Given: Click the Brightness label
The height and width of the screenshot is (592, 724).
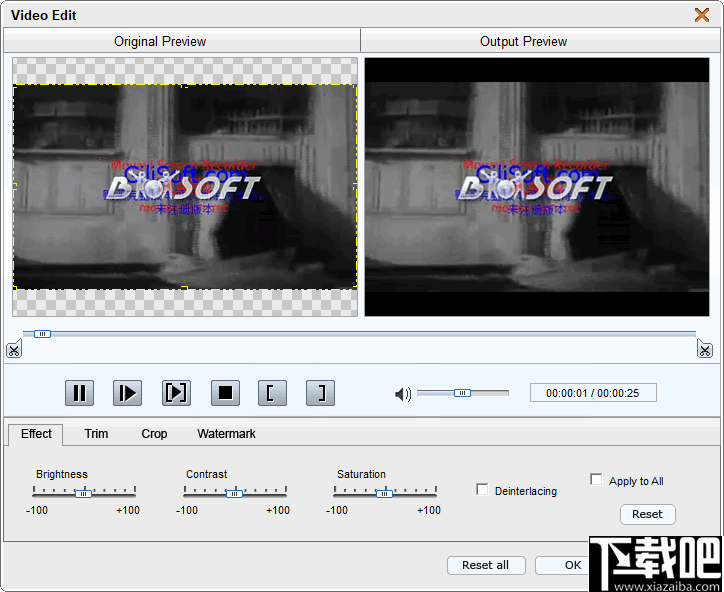Looking at the screenshot, I should click(62, 474).
